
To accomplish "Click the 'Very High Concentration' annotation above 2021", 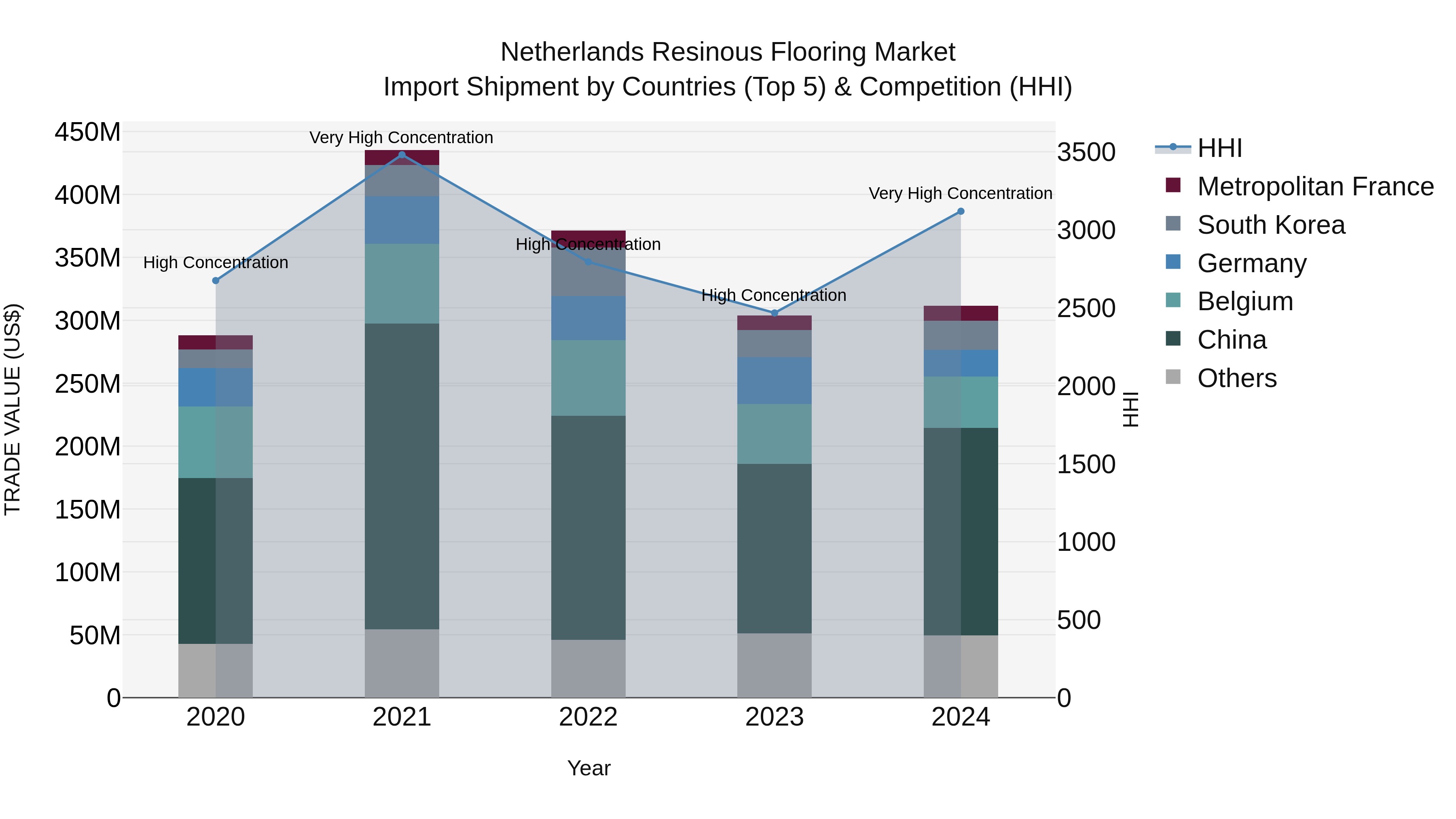I will pyautogui.click(x=401, y=138).
